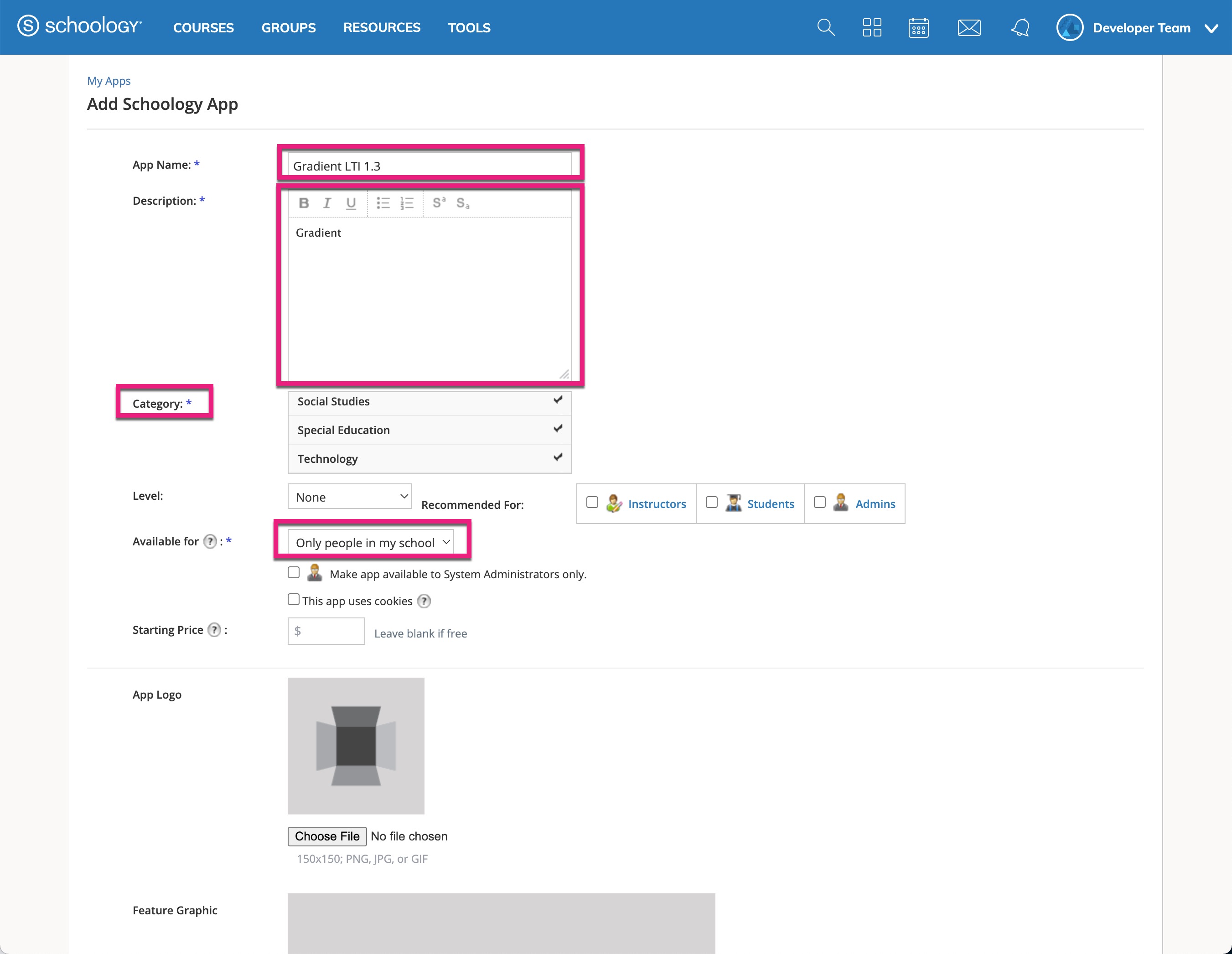Viewport: 1232px width, 954px height.
Task: Apply subscript formatting
Action: tap(462, 203)
